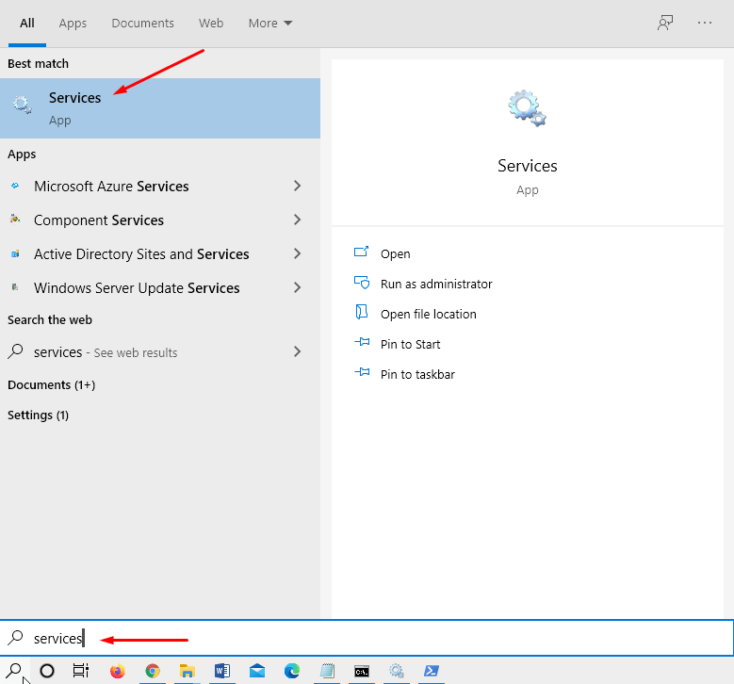This screenshot has width=734, height=684.
Task: Expand the Documents (1+) section
Action: coord(51,385)
